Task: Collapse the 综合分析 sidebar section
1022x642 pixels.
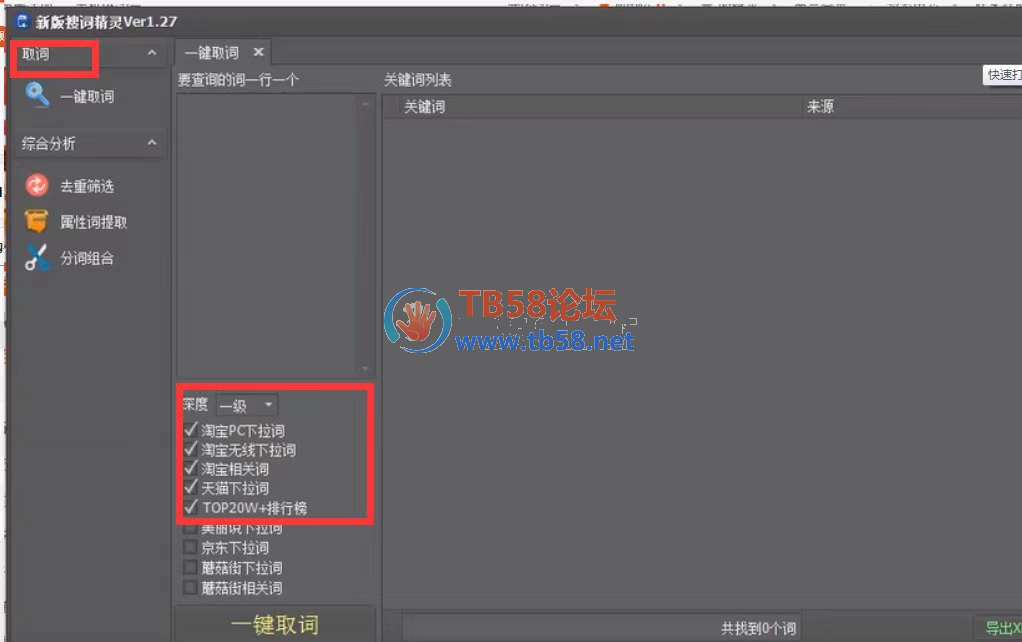Action: [151, 144]
